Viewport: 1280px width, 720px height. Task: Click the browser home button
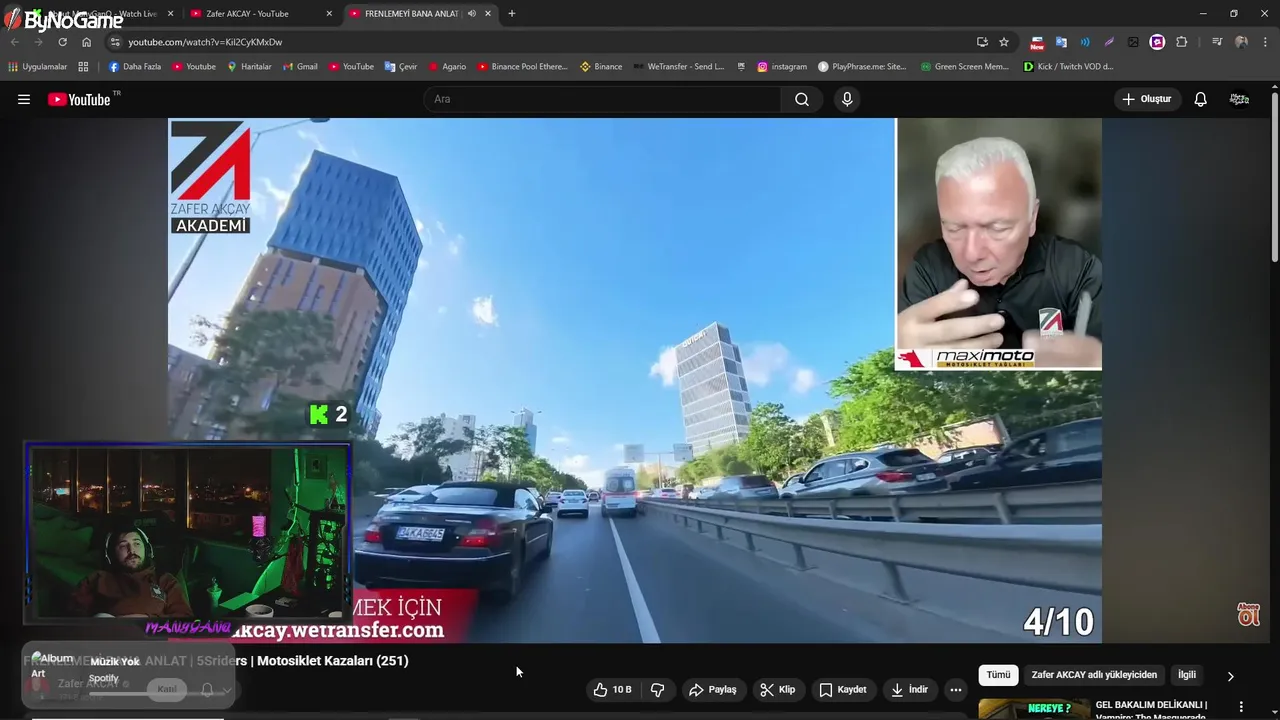click(86, 42)
